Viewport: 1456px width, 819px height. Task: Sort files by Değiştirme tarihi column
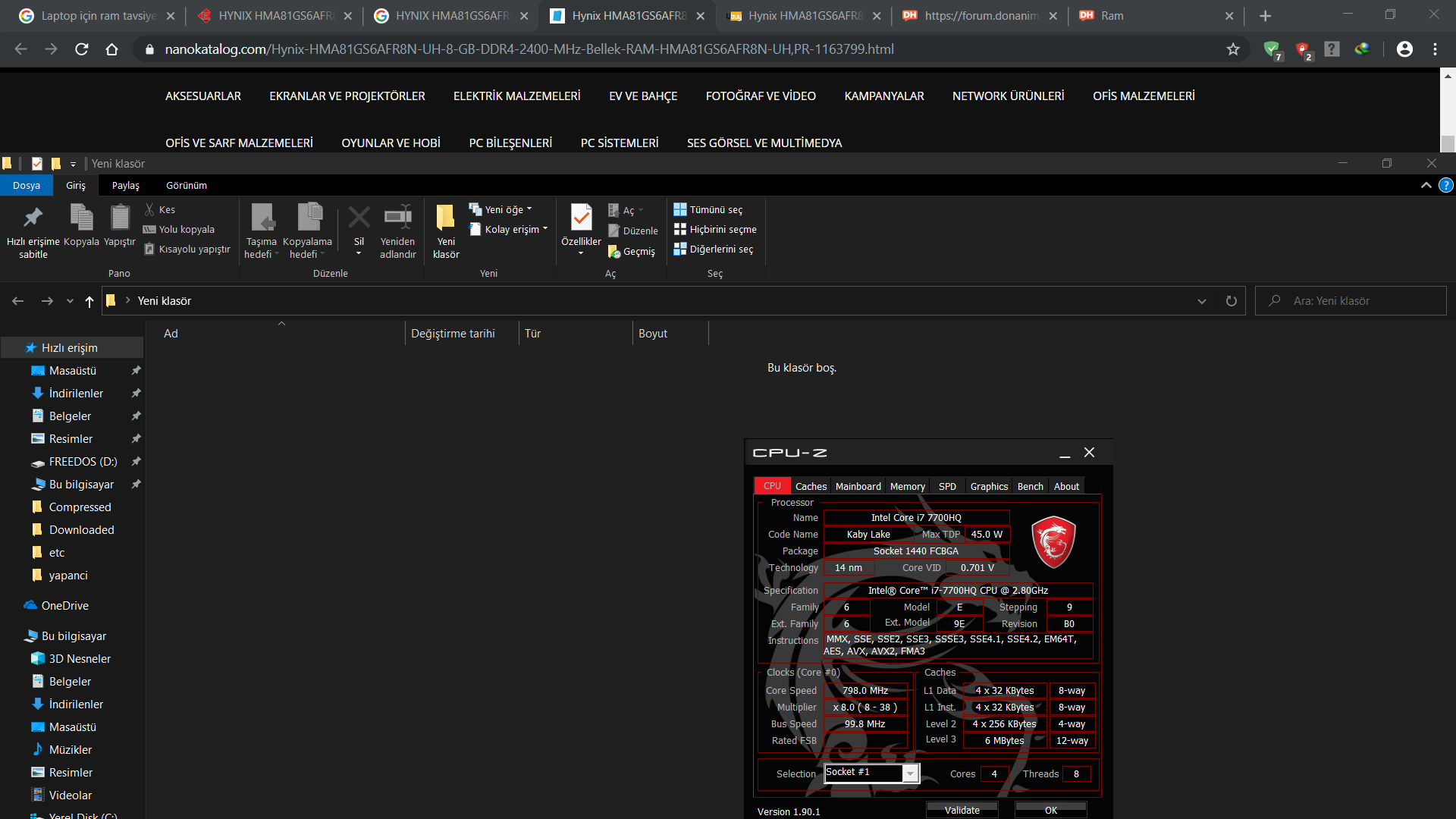coord(453,334)
